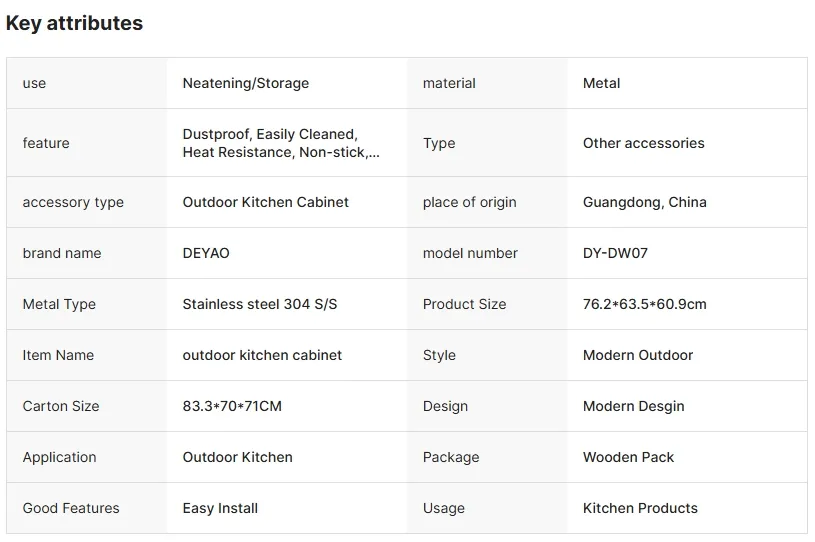Click the 83.3*70*71CM carton size value
Viewport: 815px width, 542px height.
(232, 406)
